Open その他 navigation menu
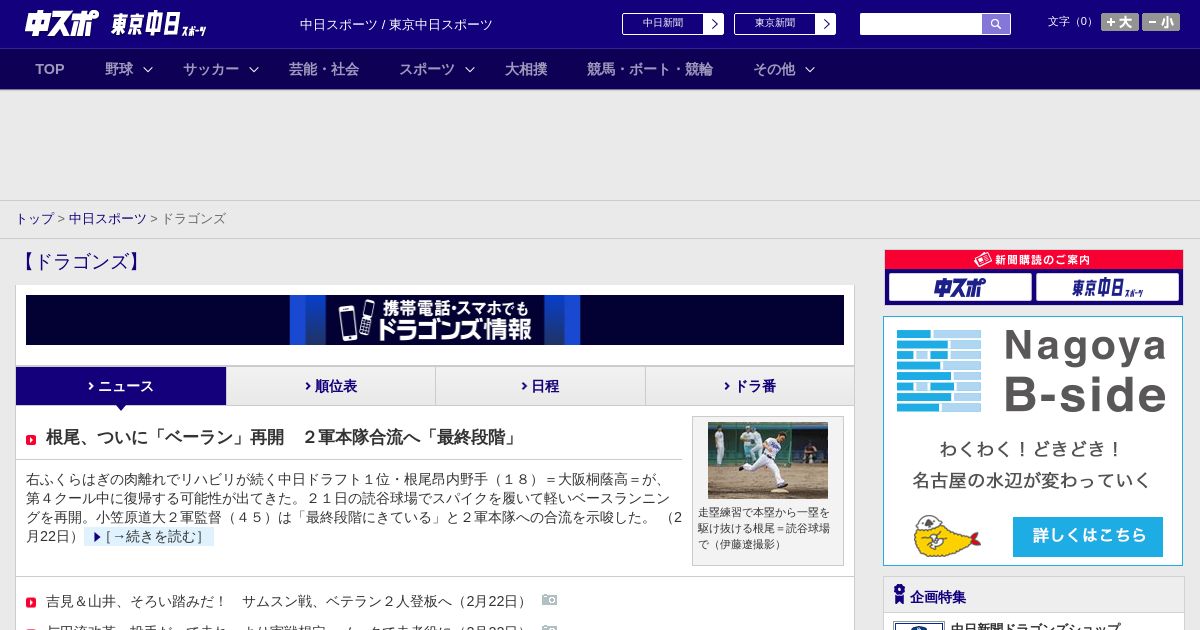This screenshot has height=630, width=1200. coord(774,69)
